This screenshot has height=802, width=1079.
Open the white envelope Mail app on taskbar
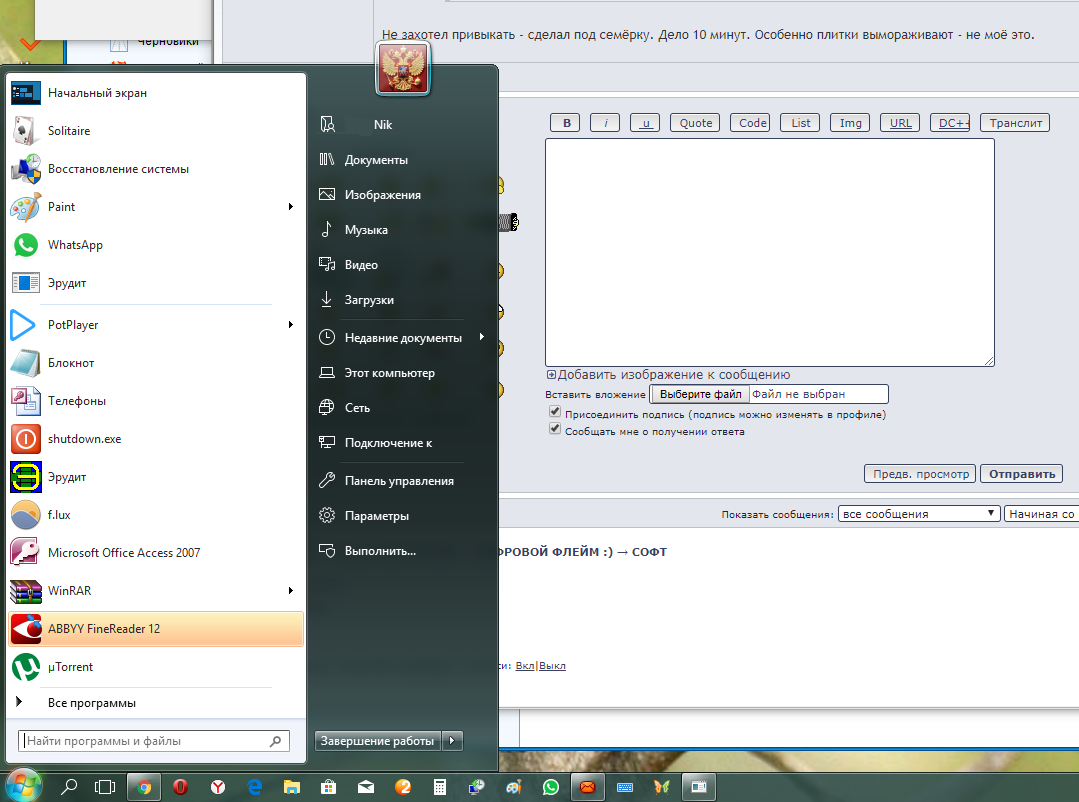click(366, 786)
